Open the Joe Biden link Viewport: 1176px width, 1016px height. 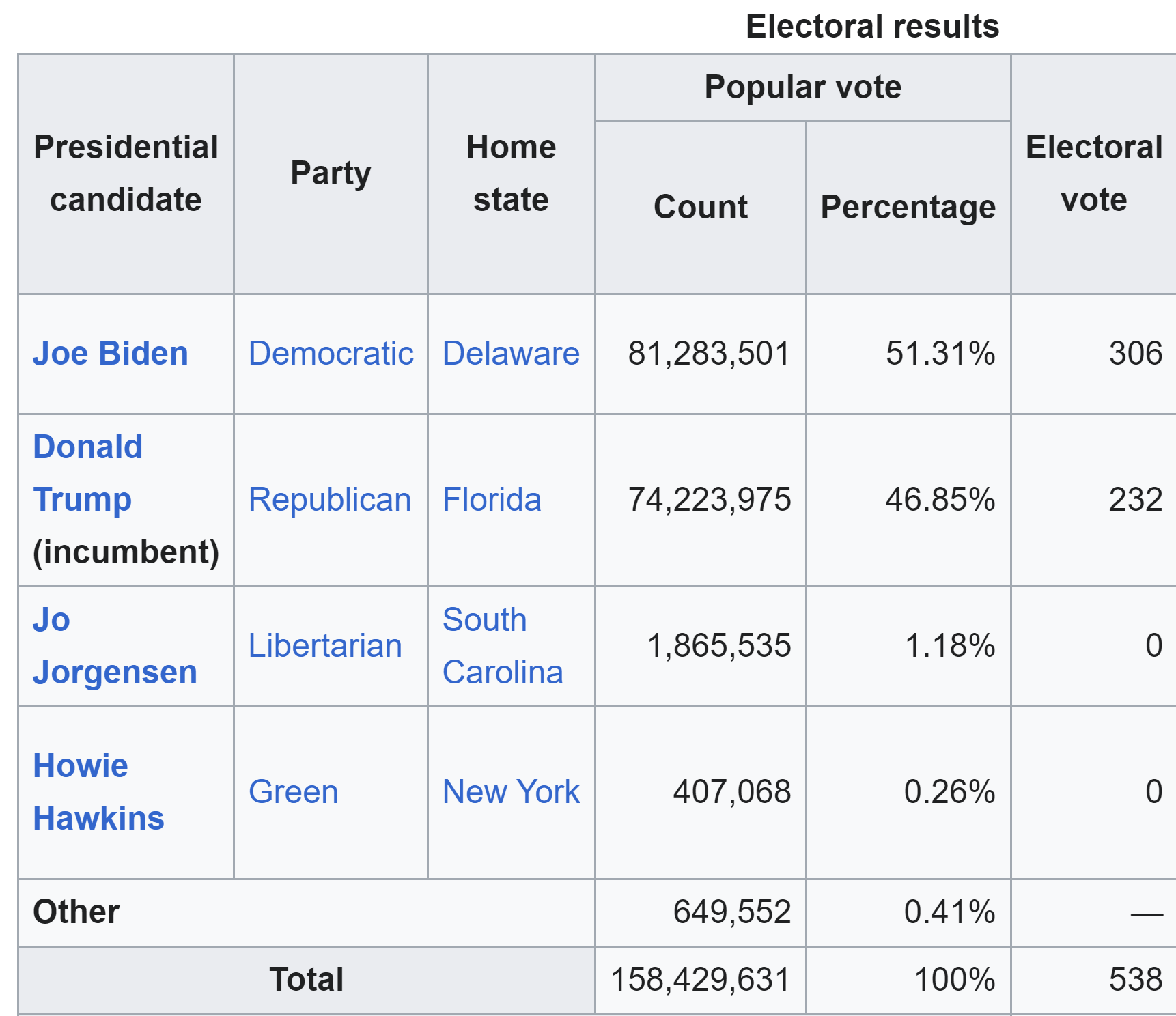(x=110, y=354)
